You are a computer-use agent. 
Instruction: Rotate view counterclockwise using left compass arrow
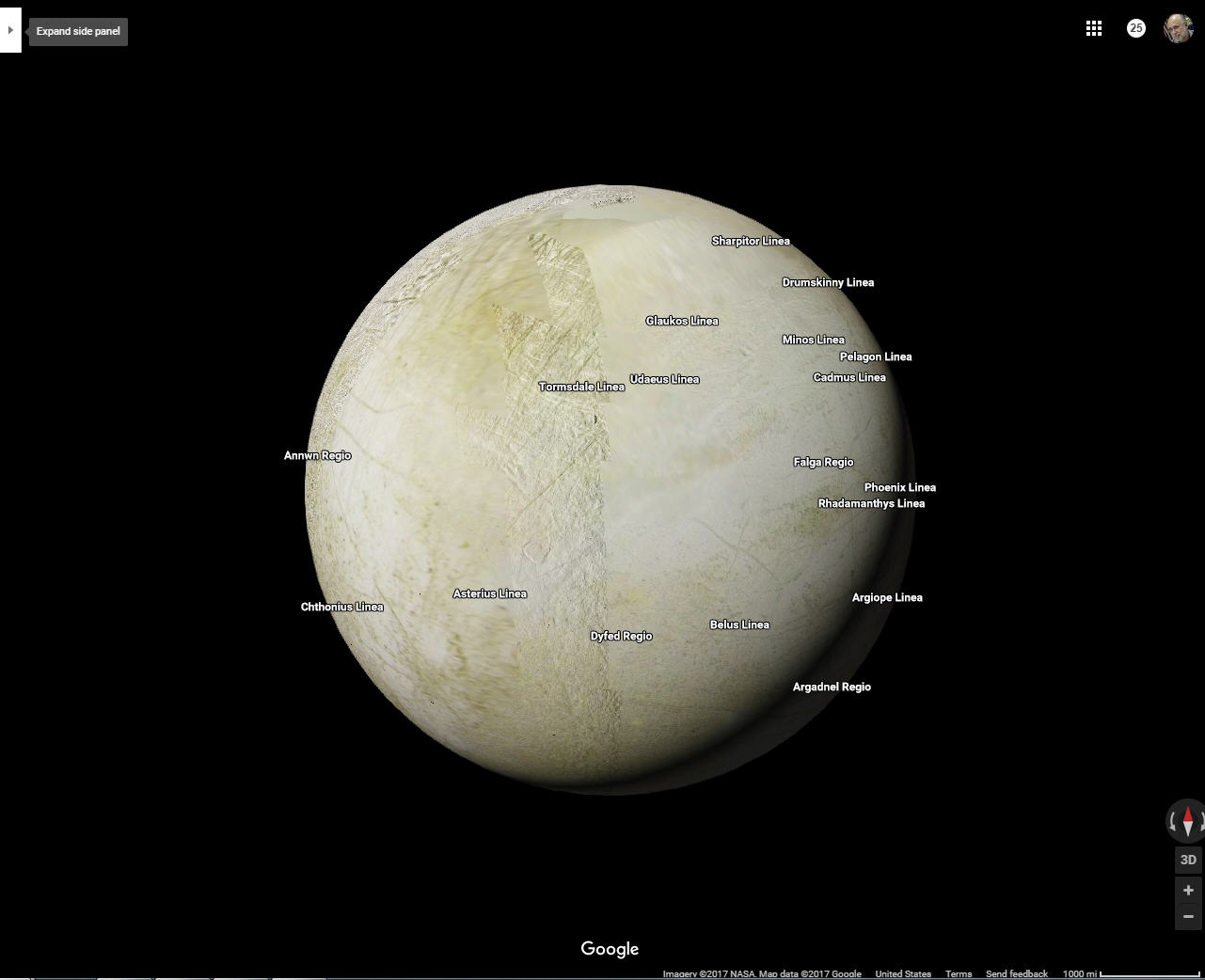(1172, 822)
